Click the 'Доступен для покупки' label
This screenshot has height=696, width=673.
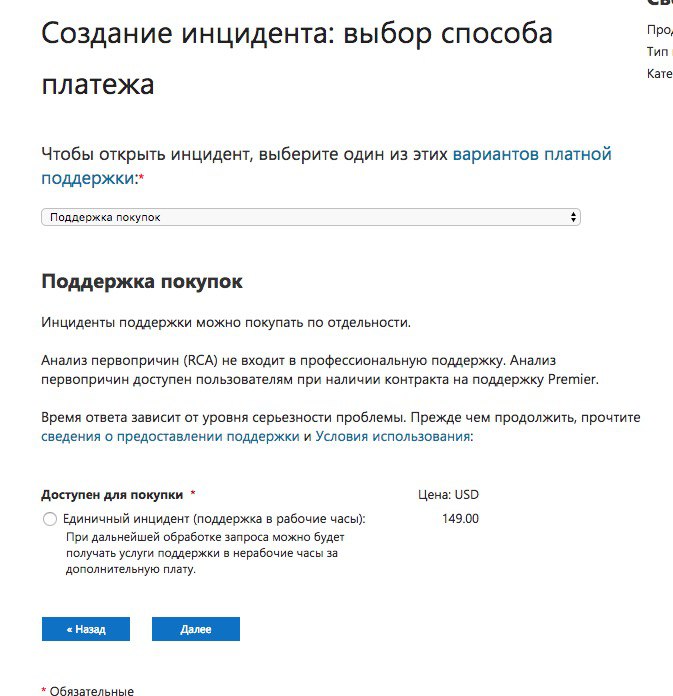click(x=112, y=494)
